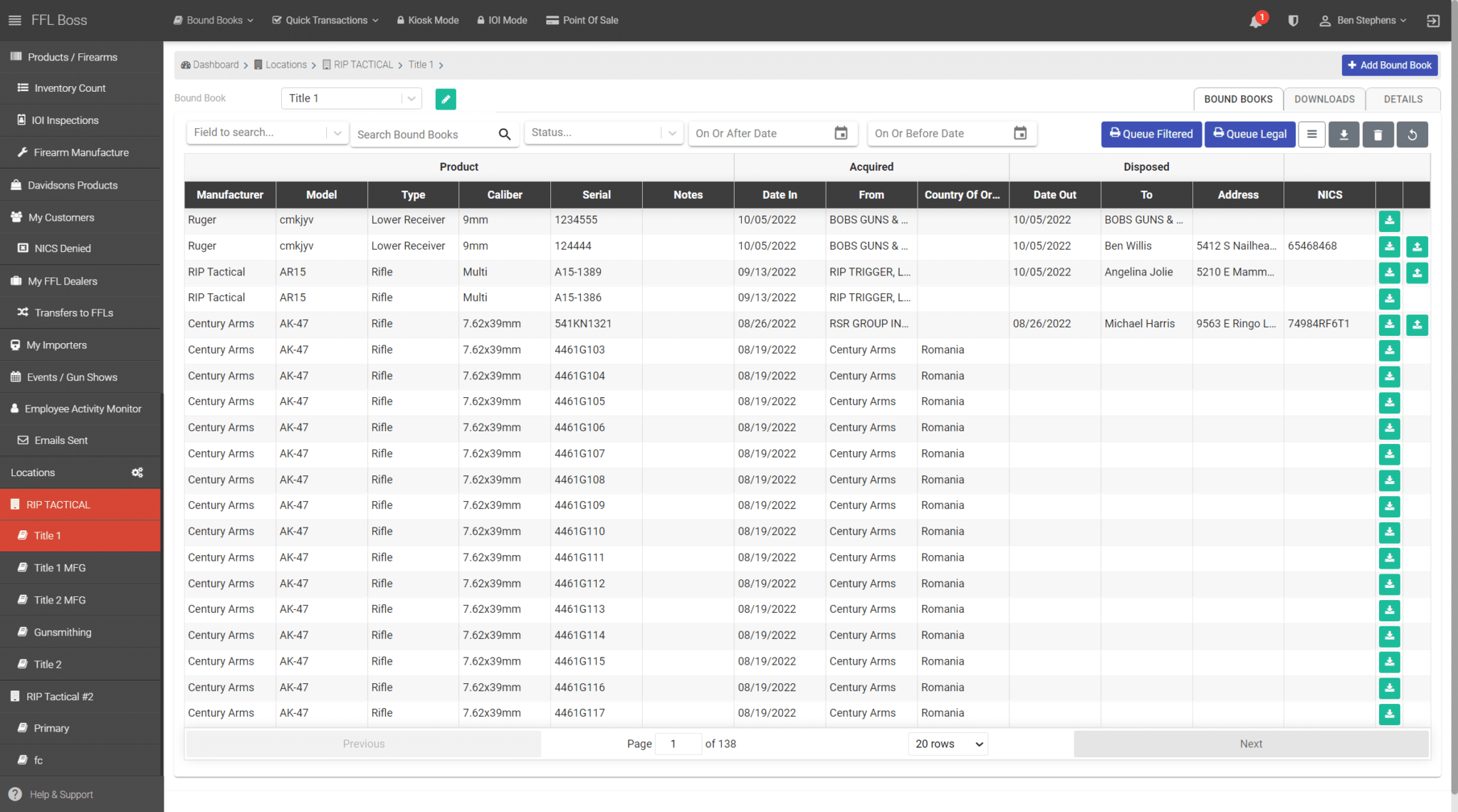Click the logout icon at top right
The height and width of the screenshot is (812, 1458).
pos(1433,21)
